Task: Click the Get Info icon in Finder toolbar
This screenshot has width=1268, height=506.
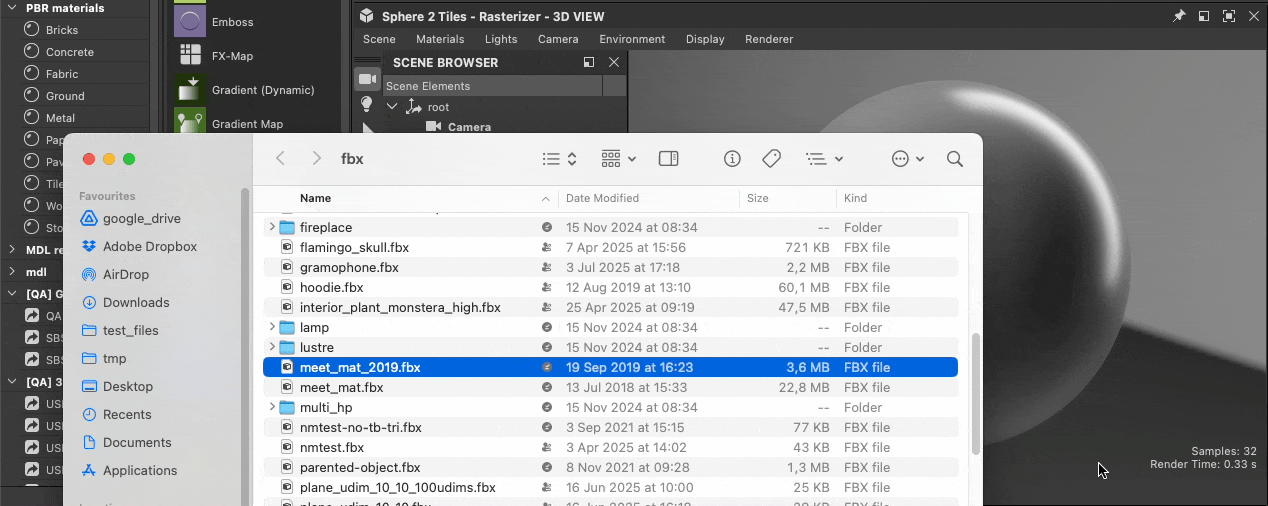Action: pyautogui.click(x=732, y=159)
